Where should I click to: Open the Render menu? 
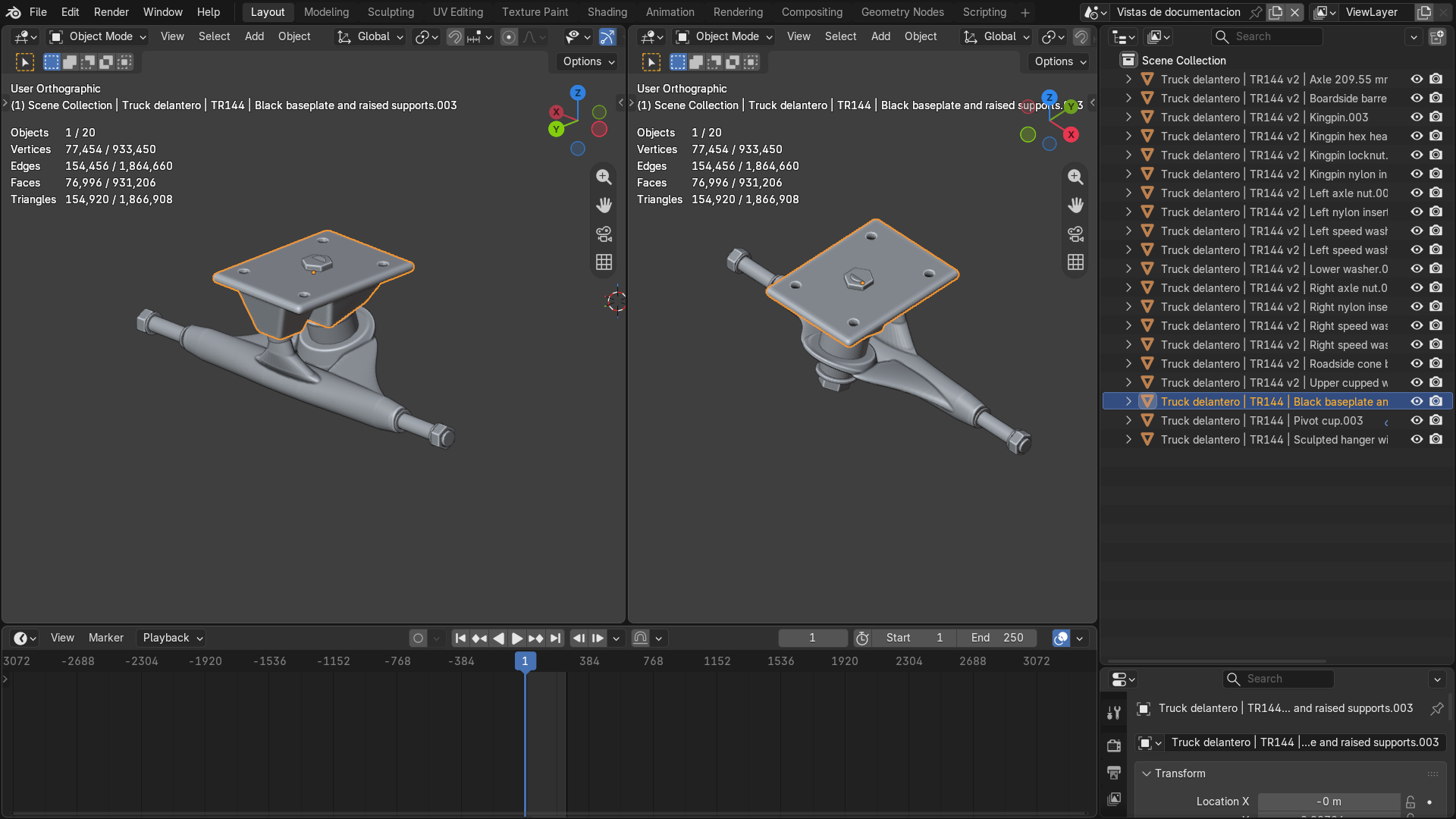pos(111,12)
